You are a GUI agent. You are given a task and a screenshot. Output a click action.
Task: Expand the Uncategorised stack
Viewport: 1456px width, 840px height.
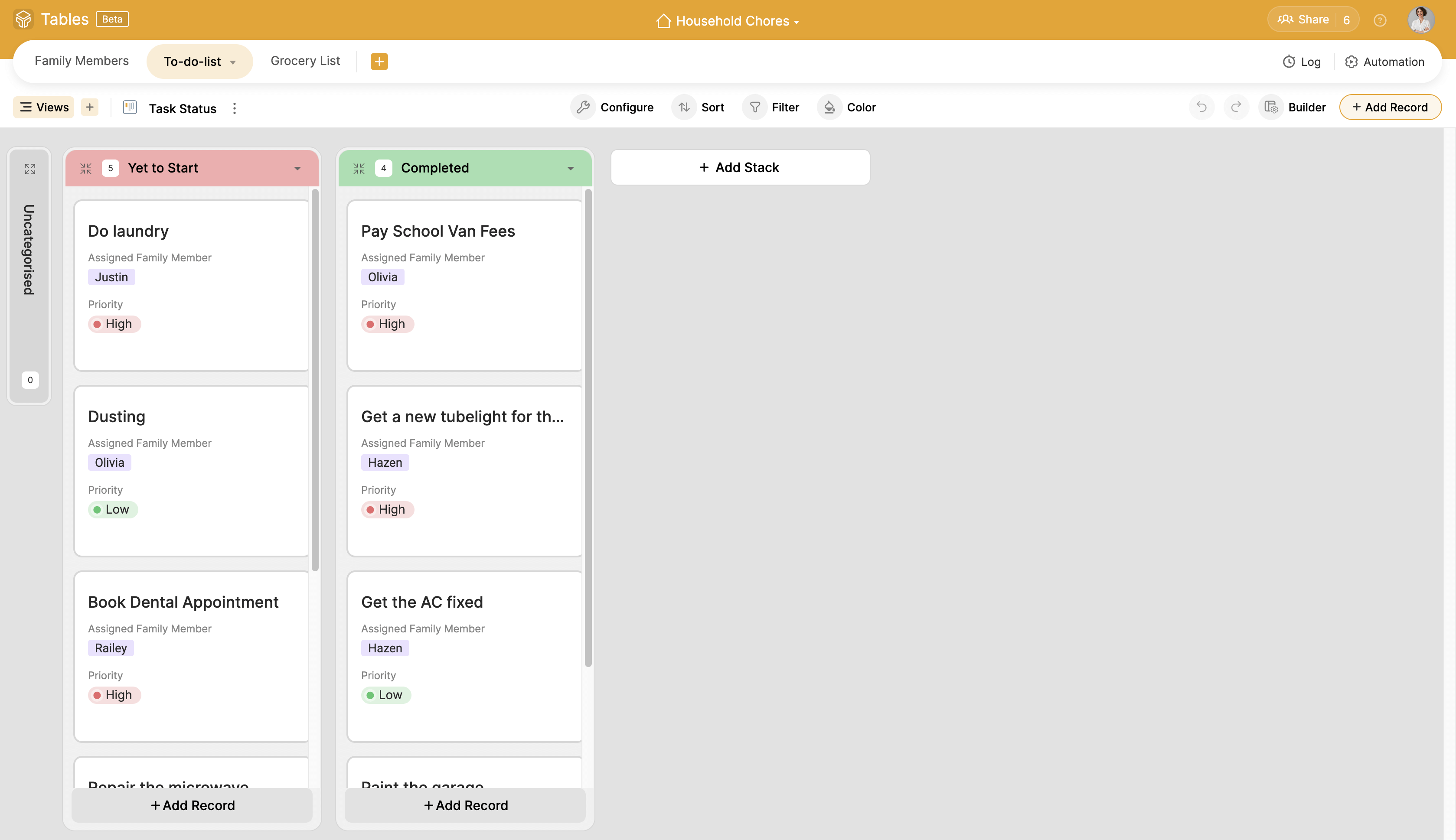pos(30,169)
